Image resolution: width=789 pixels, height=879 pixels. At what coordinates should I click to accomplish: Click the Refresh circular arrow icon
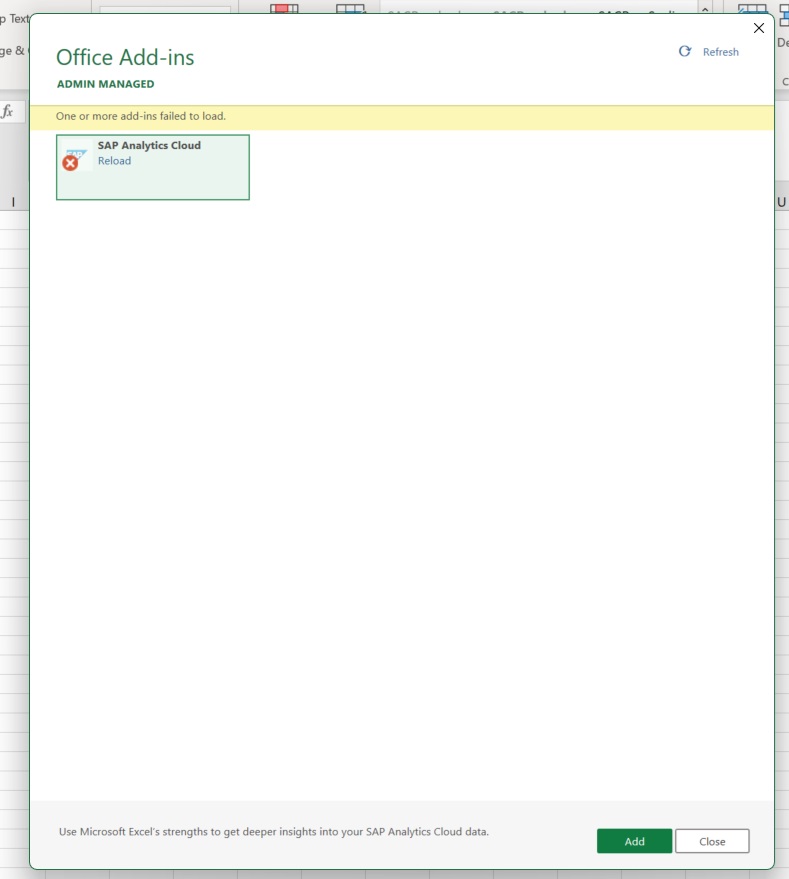pyautogui.click(x=685, y=52)
